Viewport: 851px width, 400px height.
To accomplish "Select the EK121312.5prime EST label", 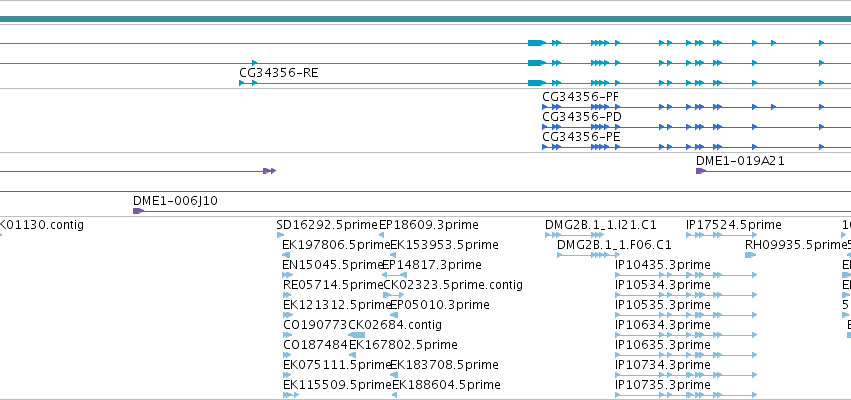I will [x=337, y=306].
